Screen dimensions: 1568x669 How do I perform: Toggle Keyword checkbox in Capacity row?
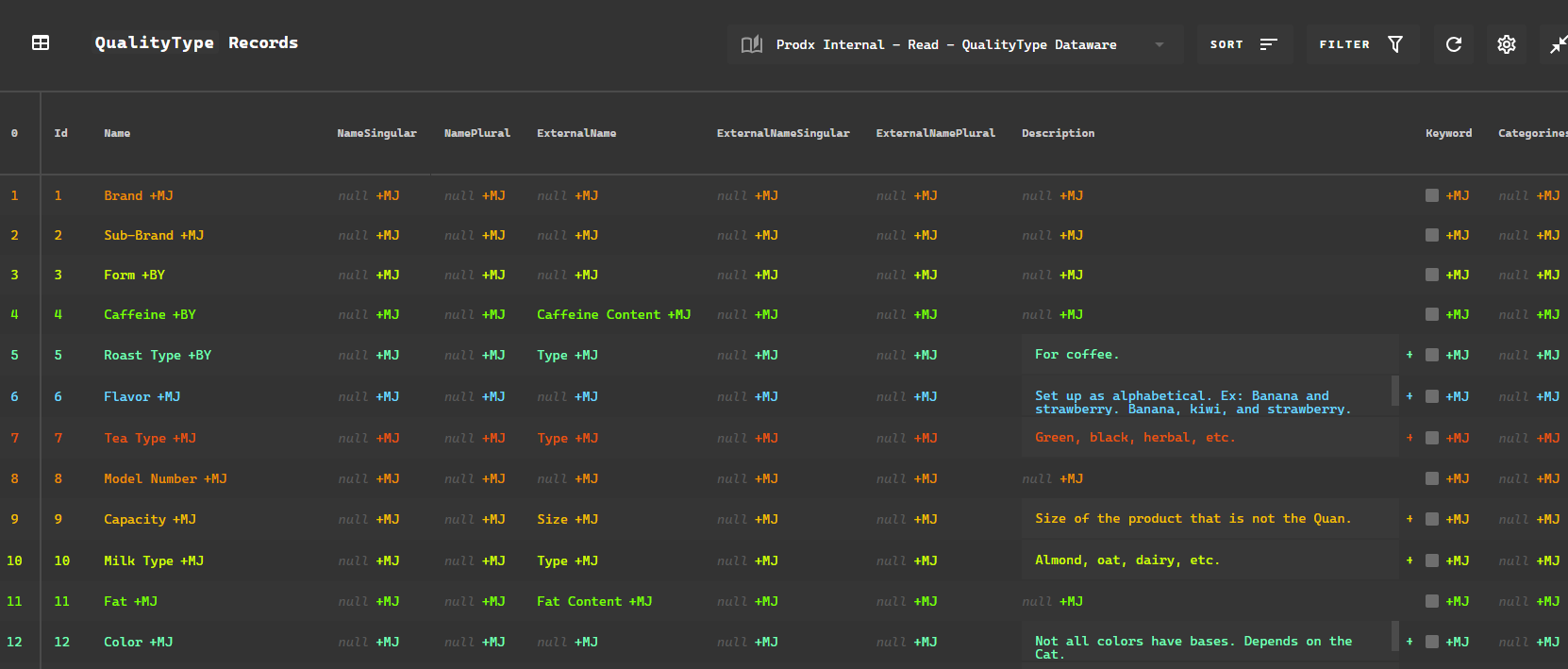pyautogui.click(x=1432, y=519)
